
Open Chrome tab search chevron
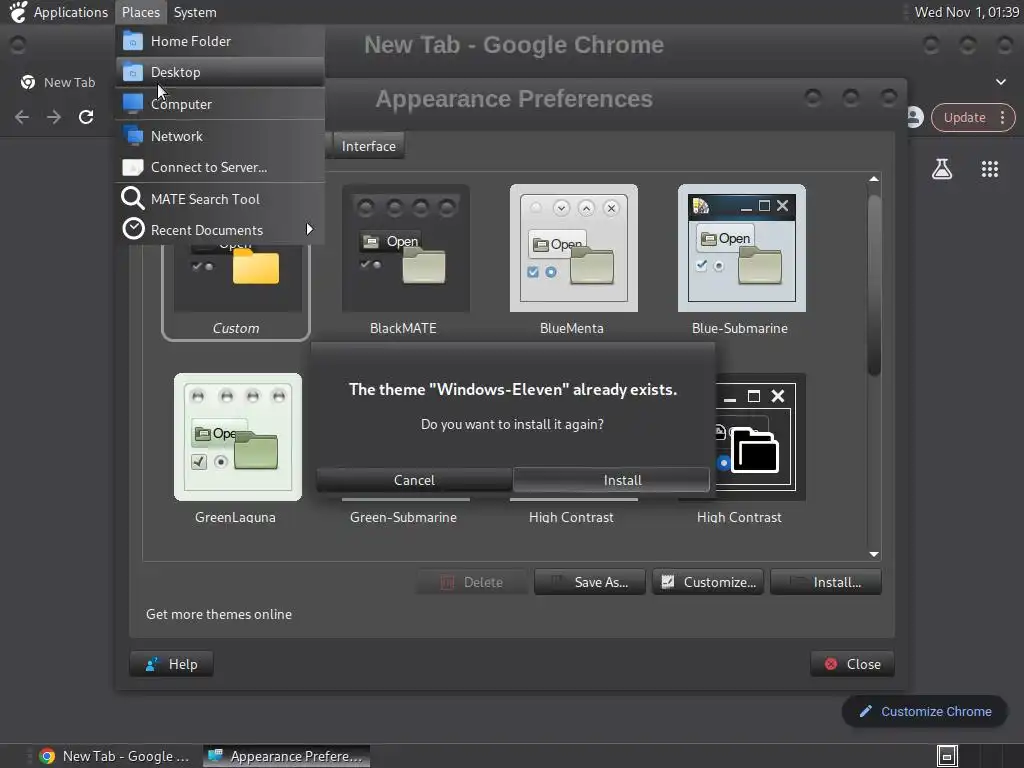1000,82
